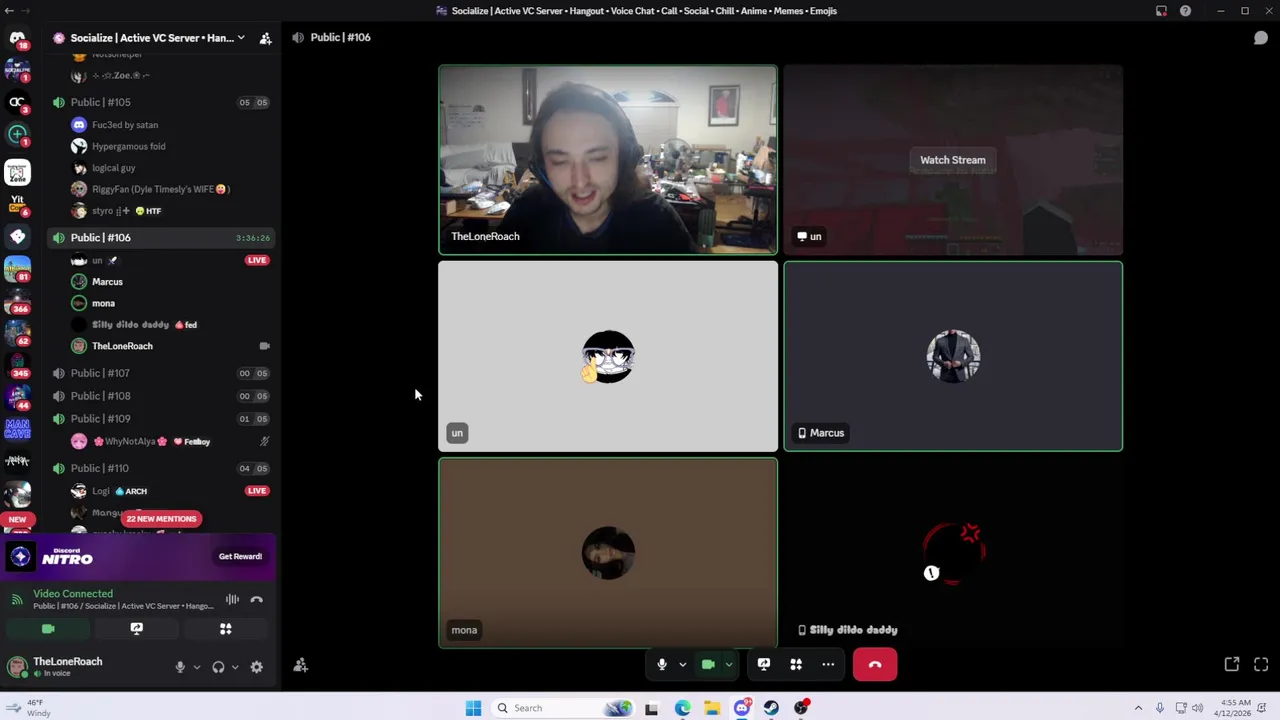Image resolution: width=1280 pixels, height=720 pixels.
Task: Open more options ellipsis in call controls
Action: pos(828,664)
